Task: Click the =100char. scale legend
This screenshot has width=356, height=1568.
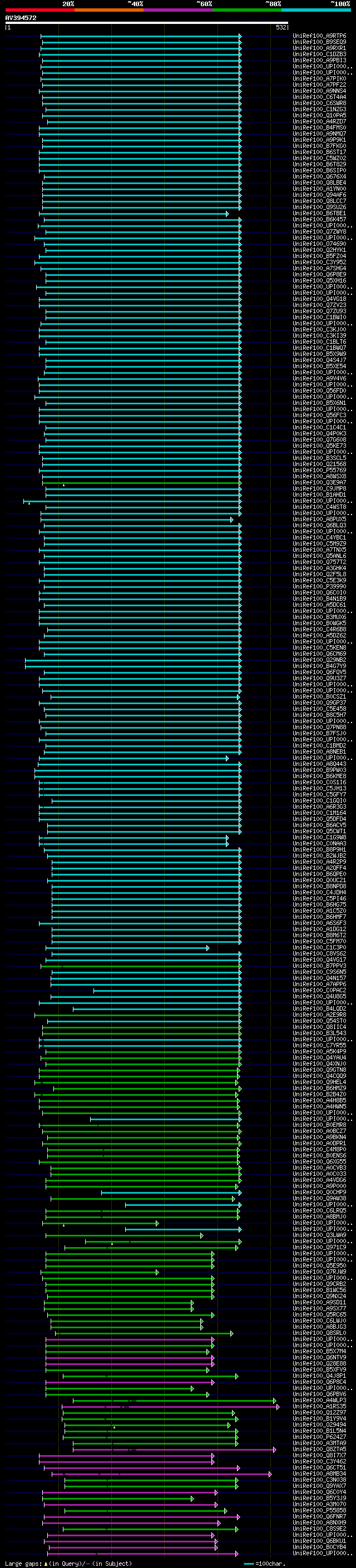Action: point(265,1563)
